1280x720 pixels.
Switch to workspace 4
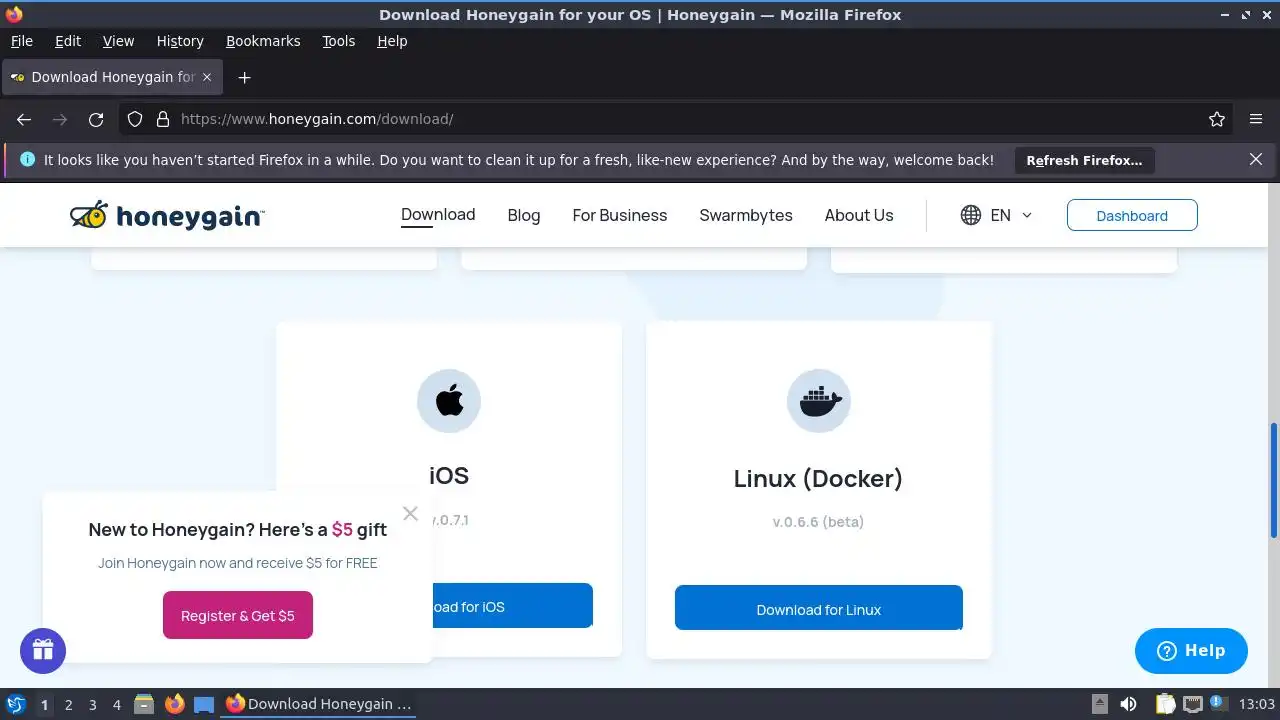click(x=116, y=704)
